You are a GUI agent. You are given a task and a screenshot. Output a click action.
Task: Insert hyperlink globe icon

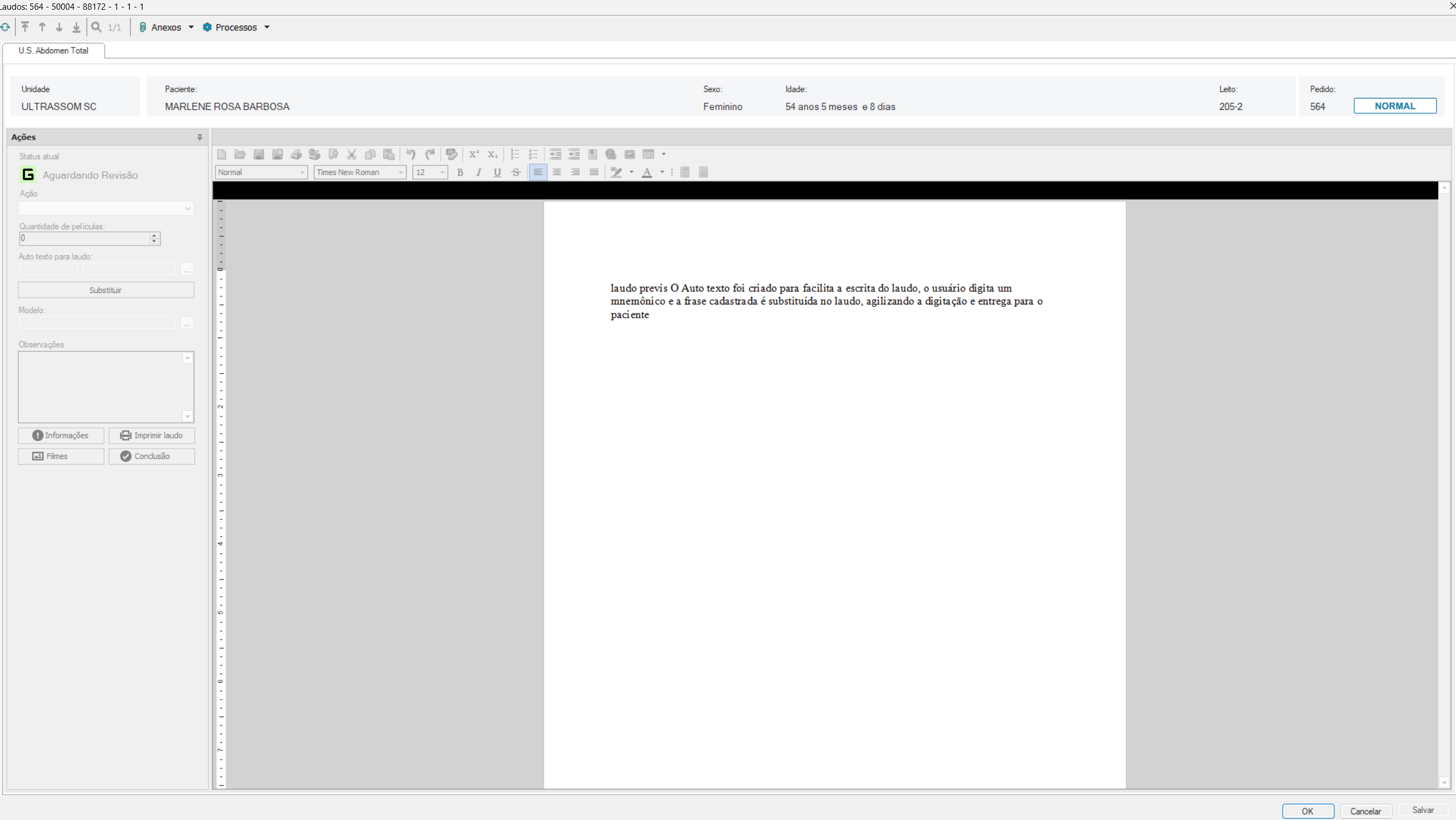611,154
